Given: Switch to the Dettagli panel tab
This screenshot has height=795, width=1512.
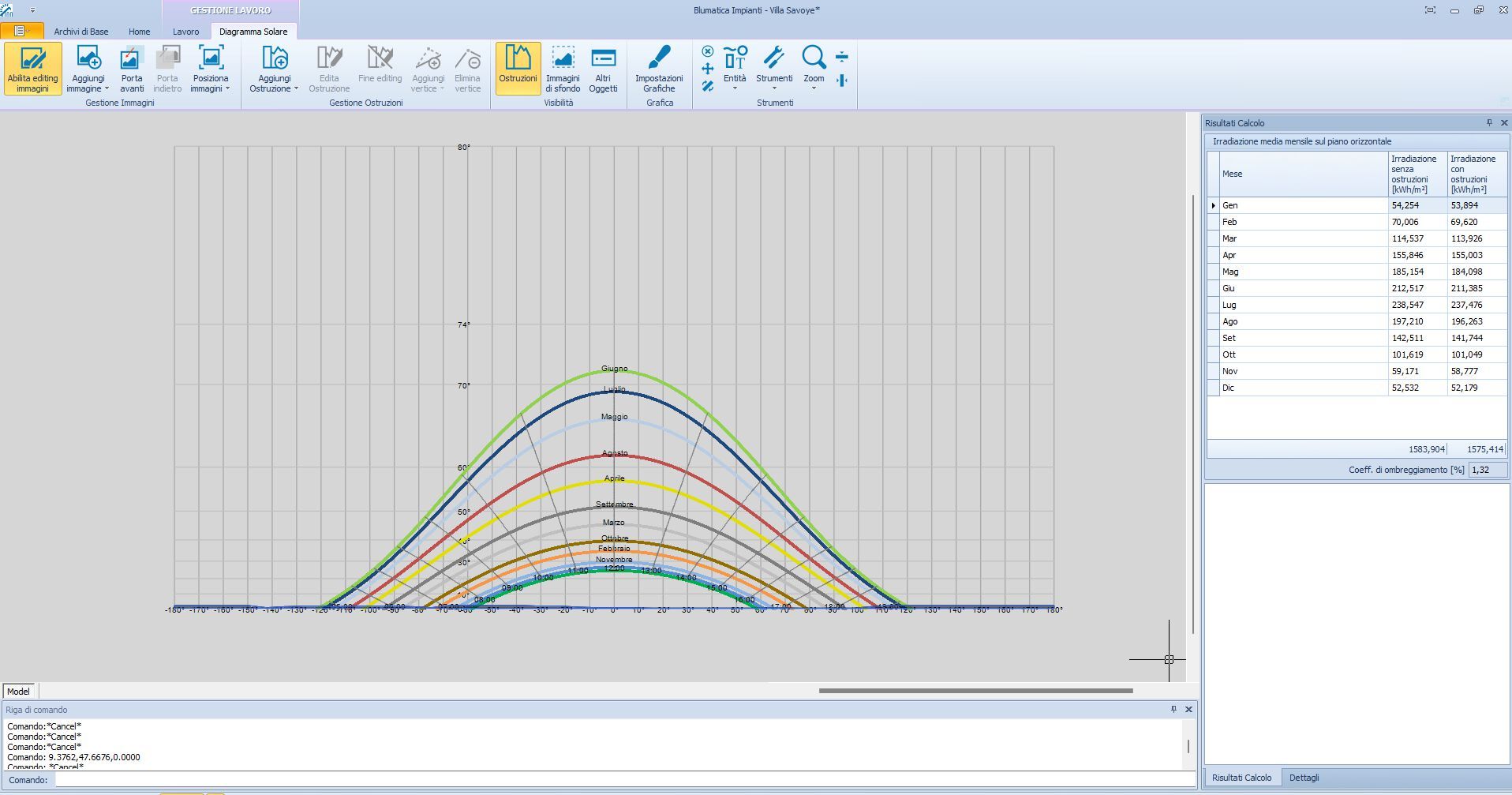Looking at the screenshot, I should coord(1304,778).
